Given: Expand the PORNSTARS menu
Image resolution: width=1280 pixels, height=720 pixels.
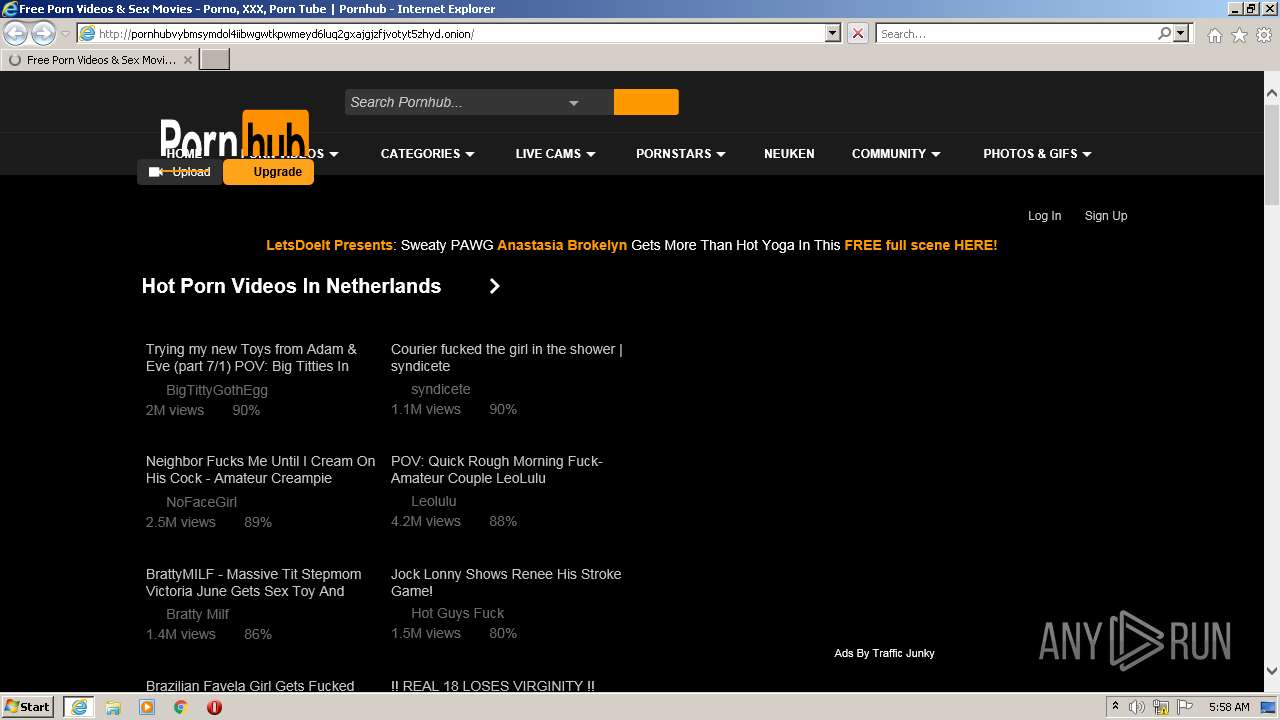Looking at the screenshot, I should coord(680,153).
